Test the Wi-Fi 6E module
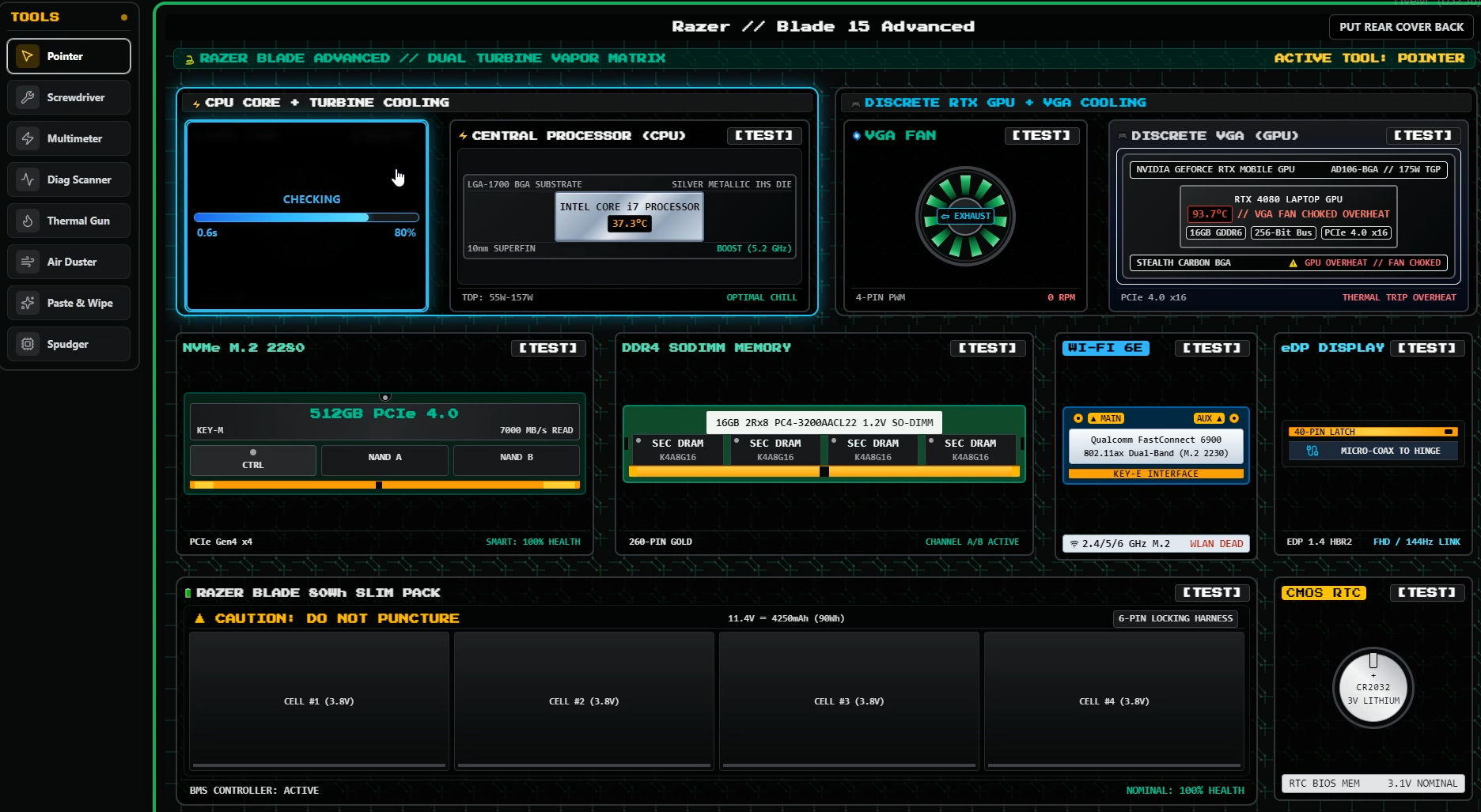The image size is (1481, 812). pyautogui.click(x=1211, y=348)
